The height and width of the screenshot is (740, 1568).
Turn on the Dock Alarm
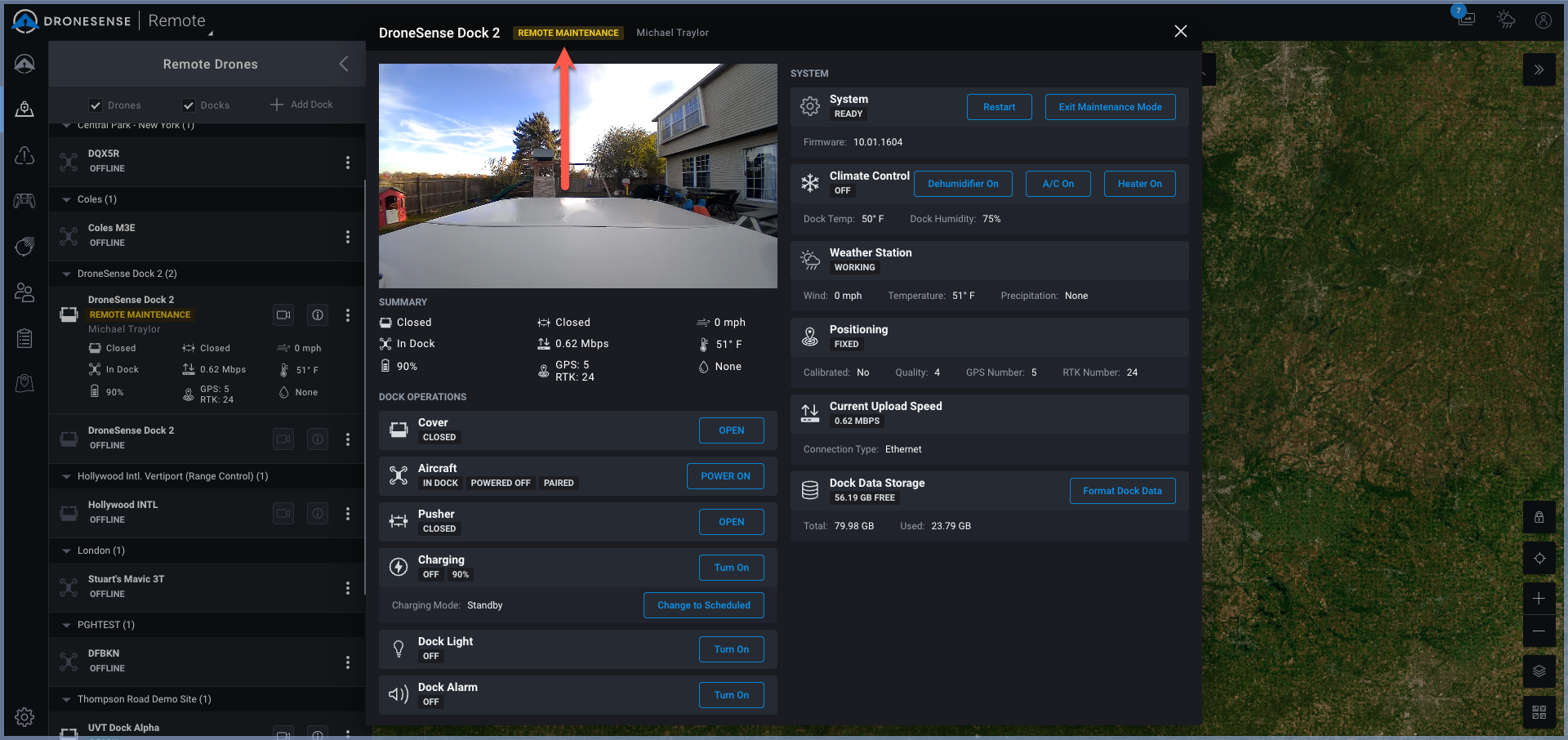tap(732, 695)
